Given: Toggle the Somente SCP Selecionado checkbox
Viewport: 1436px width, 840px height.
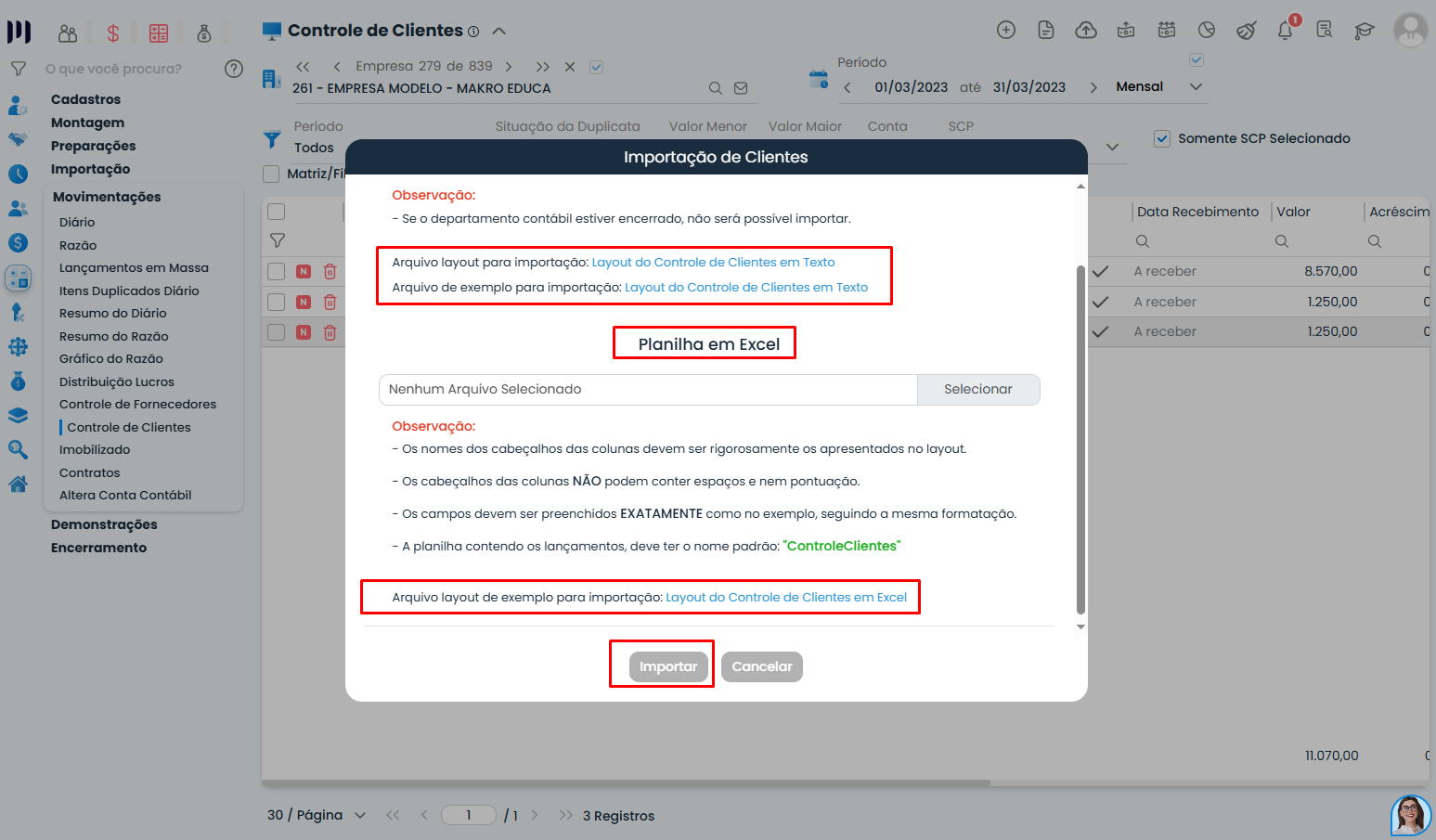Looking at the screenshot, I should point(1161,138).
